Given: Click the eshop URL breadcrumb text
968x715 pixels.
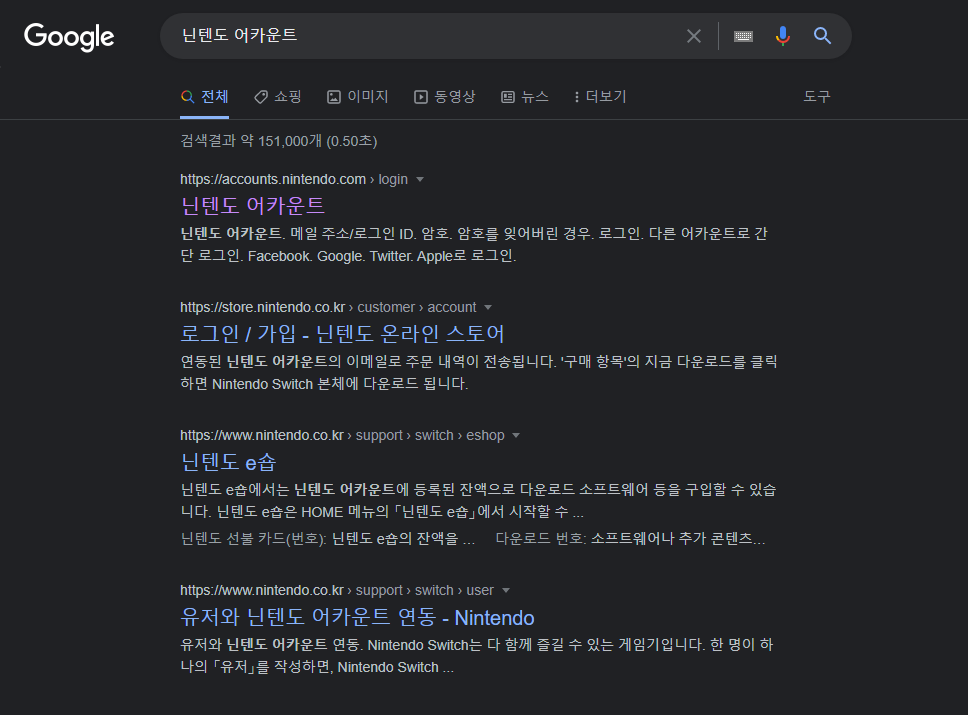Looking at the screenshot, I should click(485, 435).
